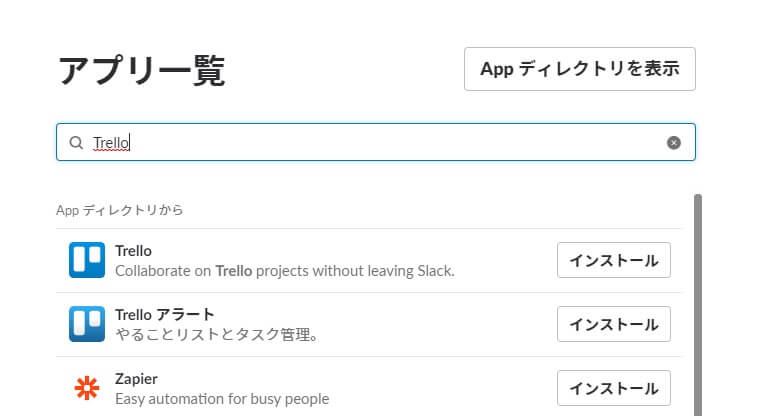Select the Collaborate on Trello projects description
The width and height of the screenshot is (761, 416).
(285, 271)
